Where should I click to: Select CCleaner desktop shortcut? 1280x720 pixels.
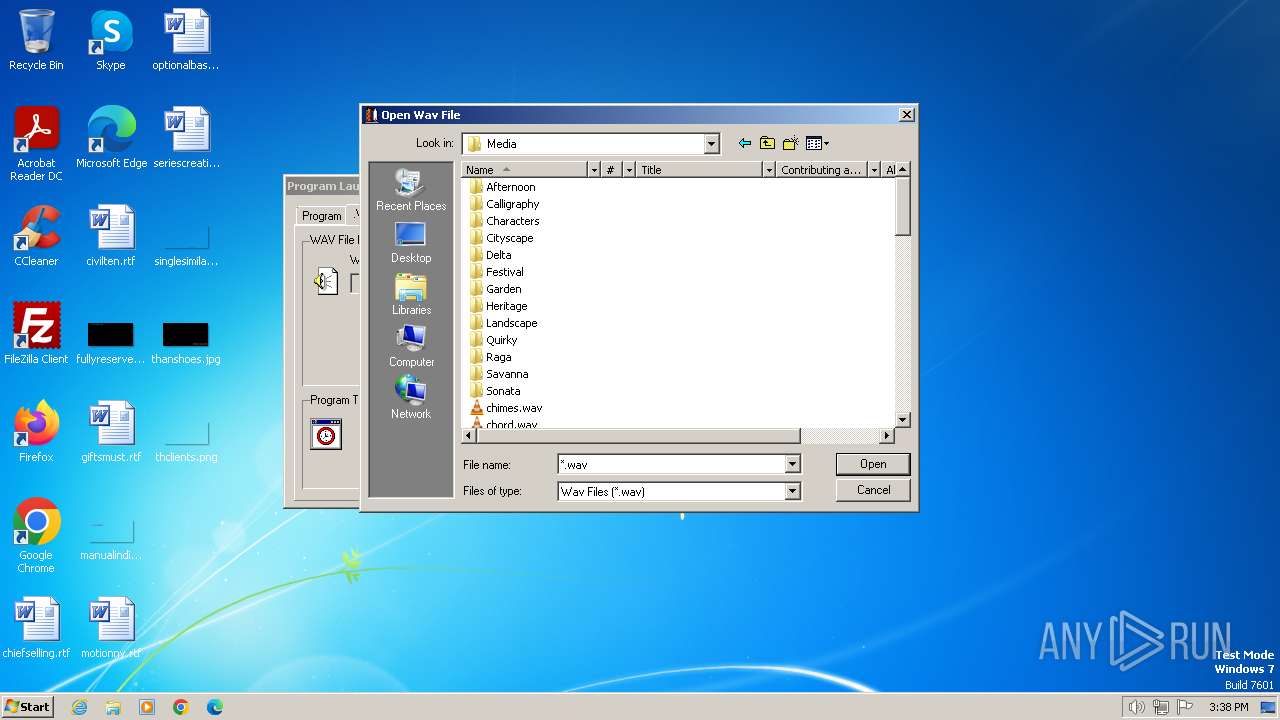click(x=36, y=236)
